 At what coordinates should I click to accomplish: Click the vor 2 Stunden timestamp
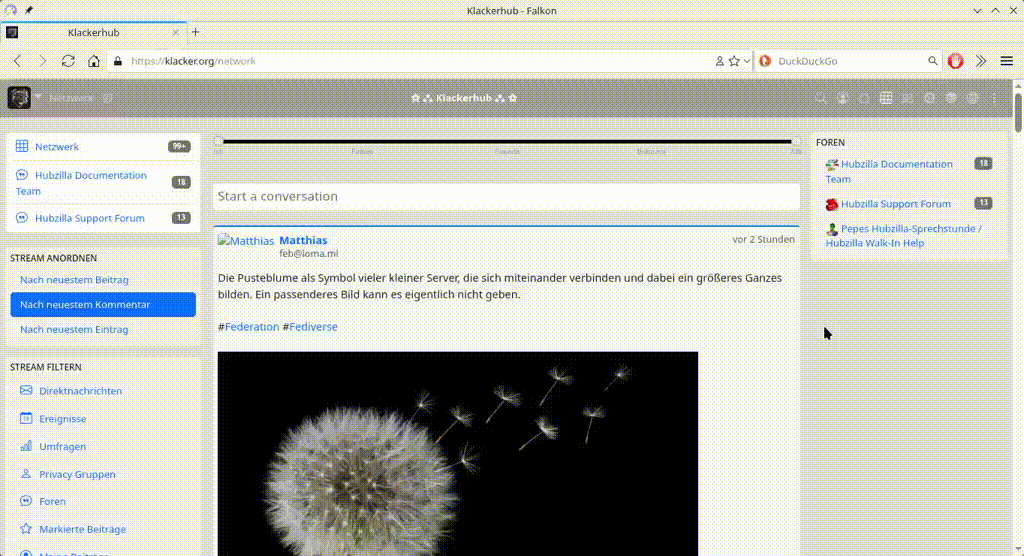point(763,239)
